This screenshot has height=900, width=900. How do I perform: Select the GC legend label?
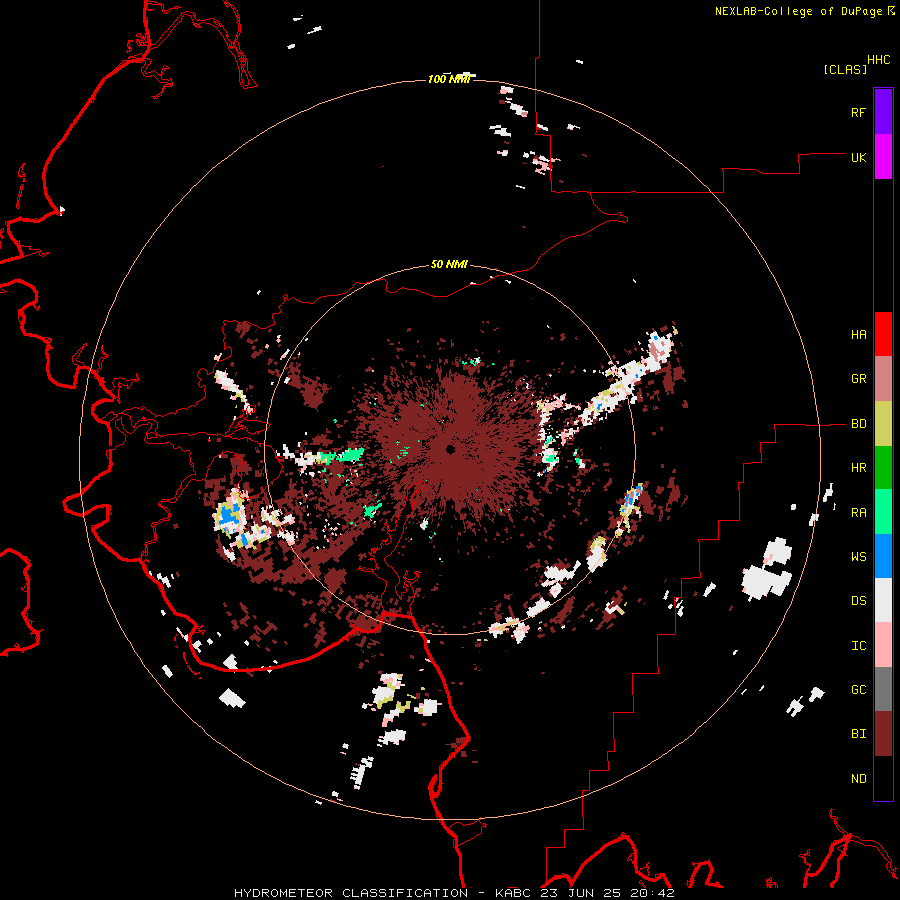point(859,690)
